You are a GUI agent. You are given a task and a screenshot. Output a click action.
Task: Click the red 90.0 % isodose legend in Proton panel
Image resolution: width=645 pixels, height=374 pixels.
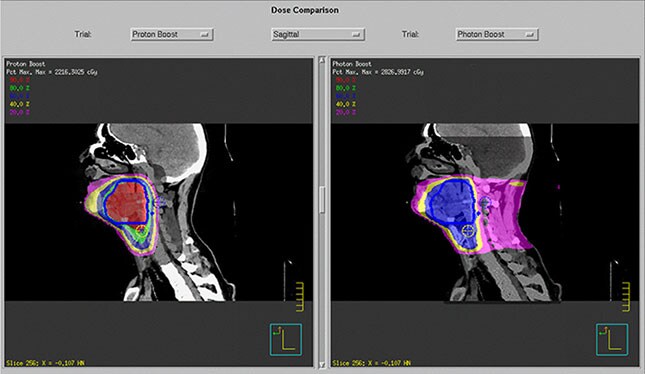(x=20, y=80)
